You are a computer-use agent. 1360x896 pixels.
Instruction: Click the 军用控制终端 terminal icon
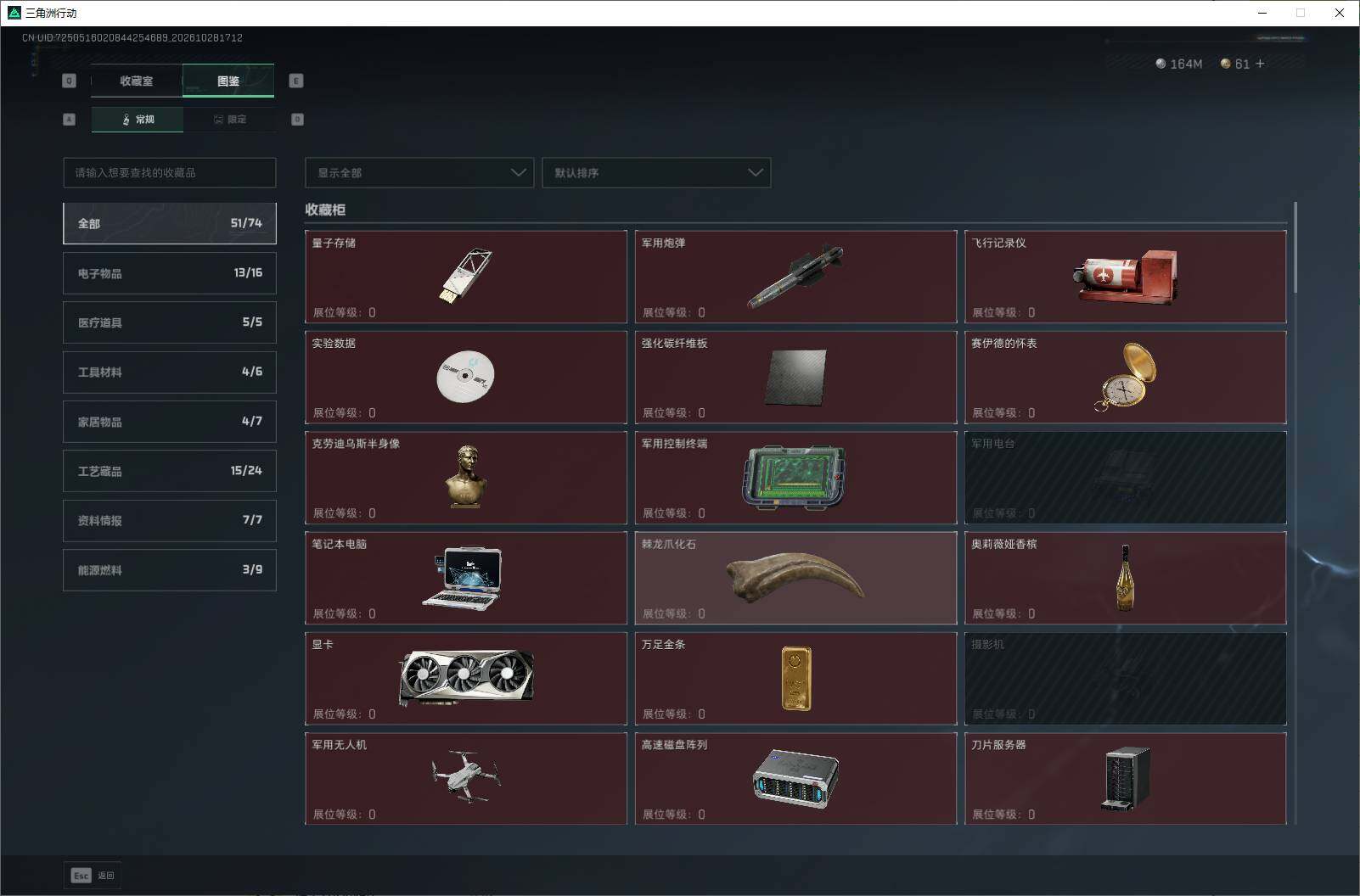click(795, 478)
